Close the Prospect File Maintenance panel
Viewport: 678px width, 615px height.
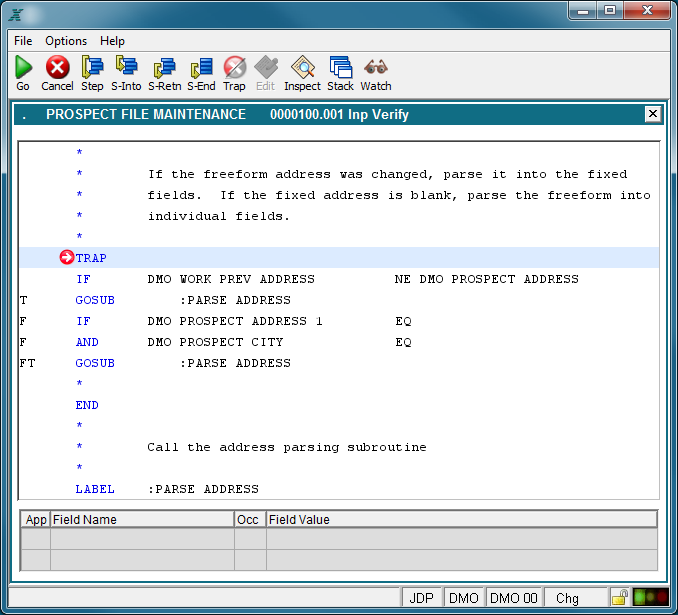click(x=652, y=114)
